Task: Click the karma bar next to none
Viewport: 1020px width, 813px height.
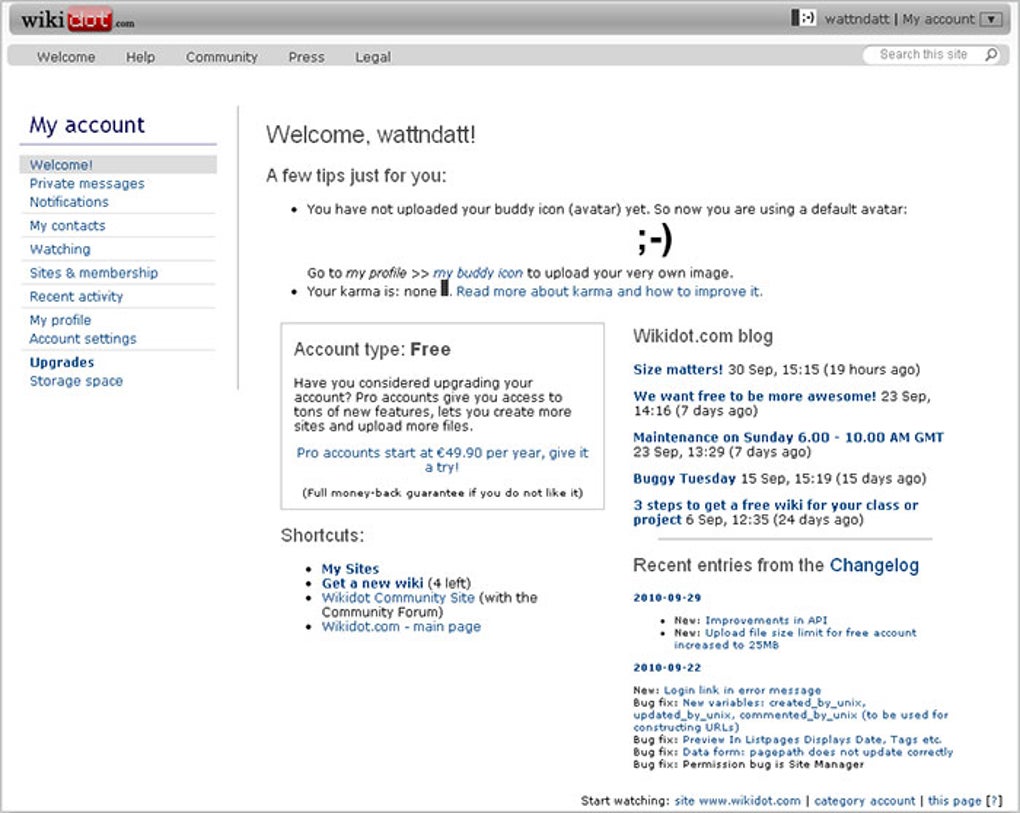Action: pos(441,291)
